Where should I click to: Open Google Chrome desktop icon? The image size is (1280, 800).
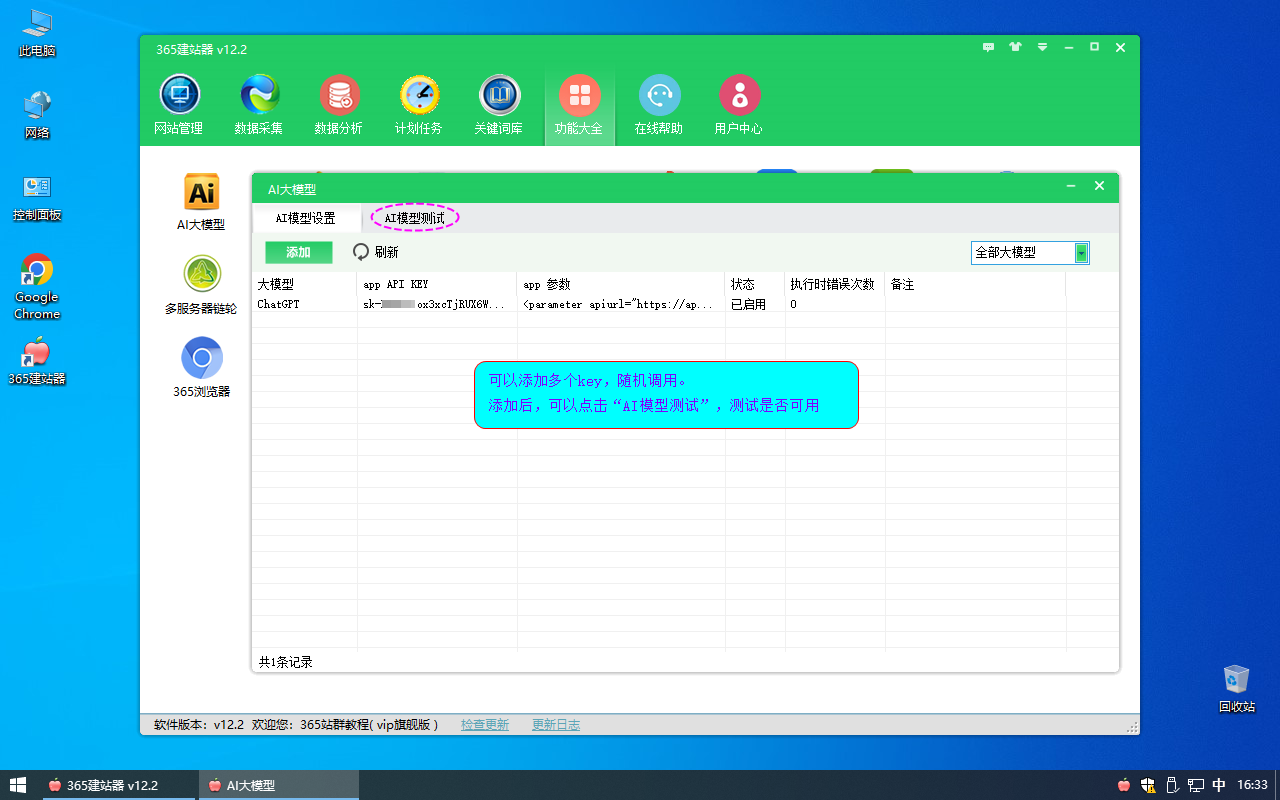37,287
